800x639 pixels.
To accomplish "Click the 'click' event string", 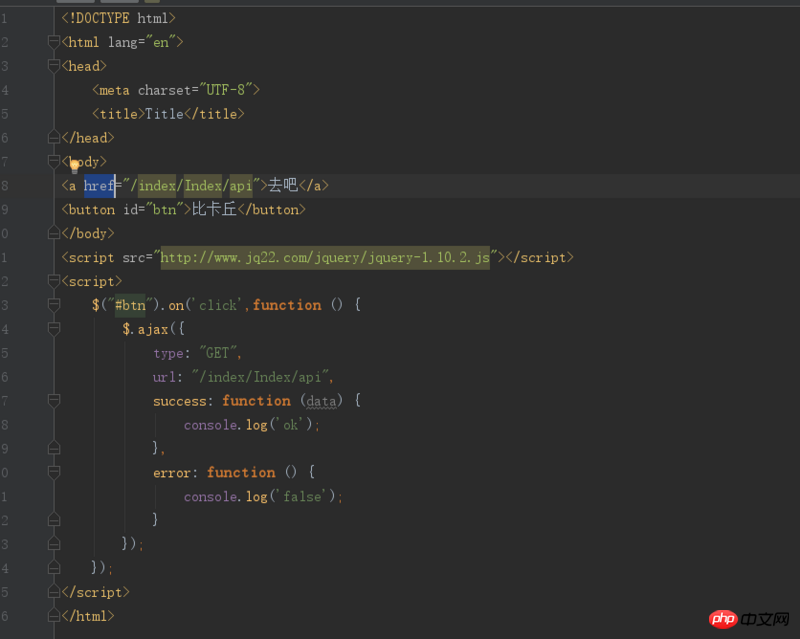I will (217, 305).
